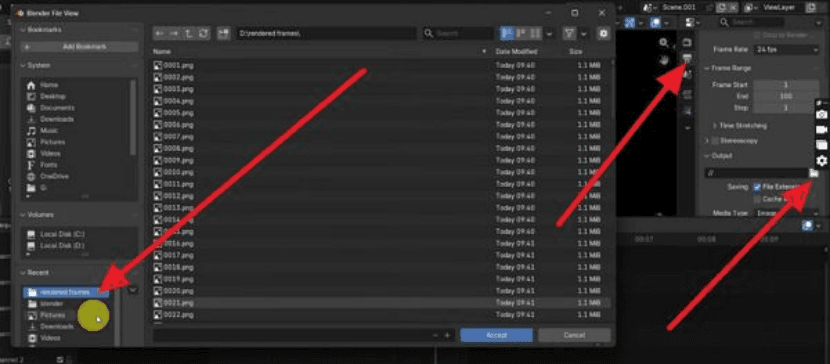
Task: Click file name input field
Action: pyautogui.click(x=291, y=335)
